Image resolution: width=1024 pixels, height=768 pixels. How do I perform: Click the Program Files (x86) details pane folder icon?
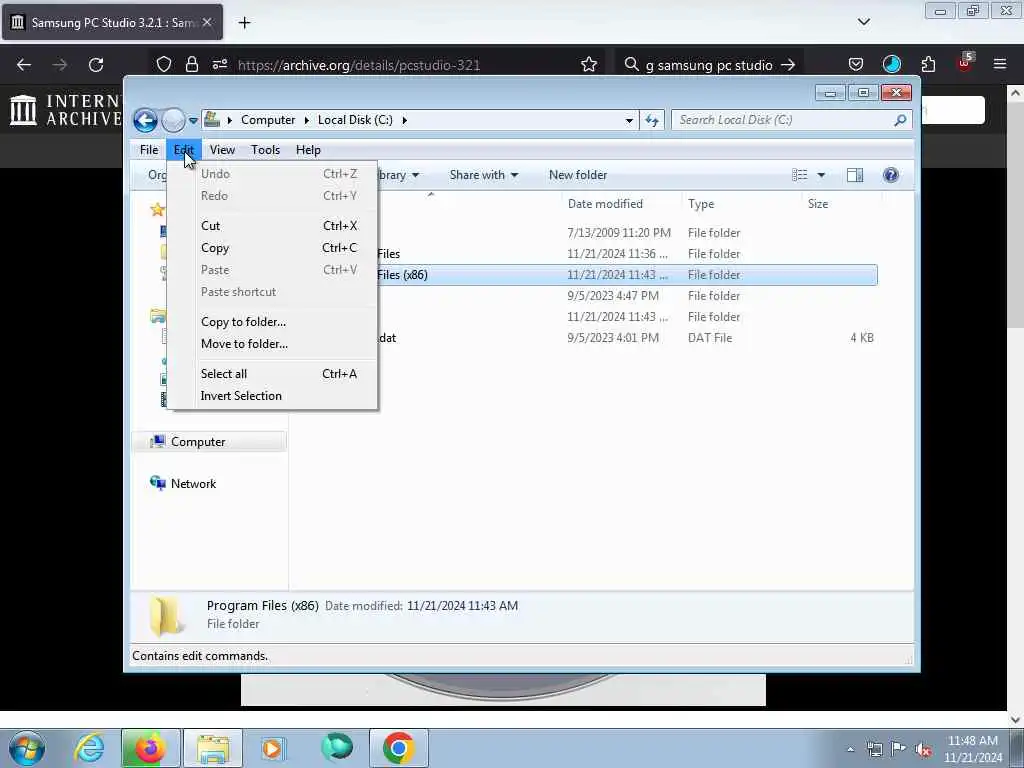coord(166,615)
